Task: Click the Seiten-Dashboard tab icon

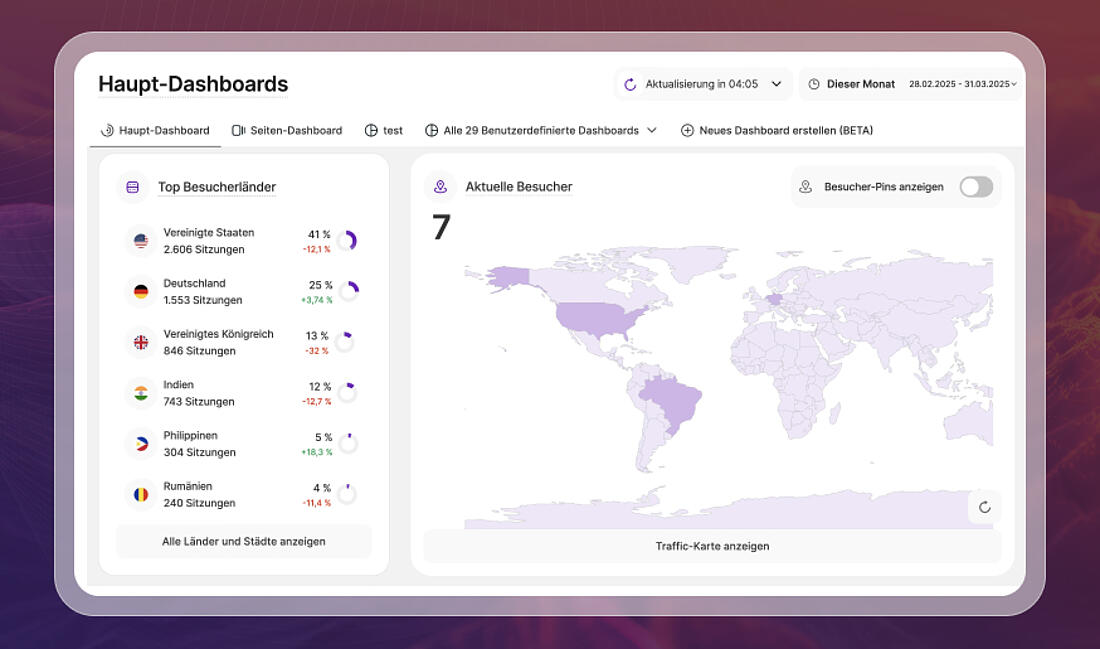Action: pyautogui.click(x=239, y=131)
